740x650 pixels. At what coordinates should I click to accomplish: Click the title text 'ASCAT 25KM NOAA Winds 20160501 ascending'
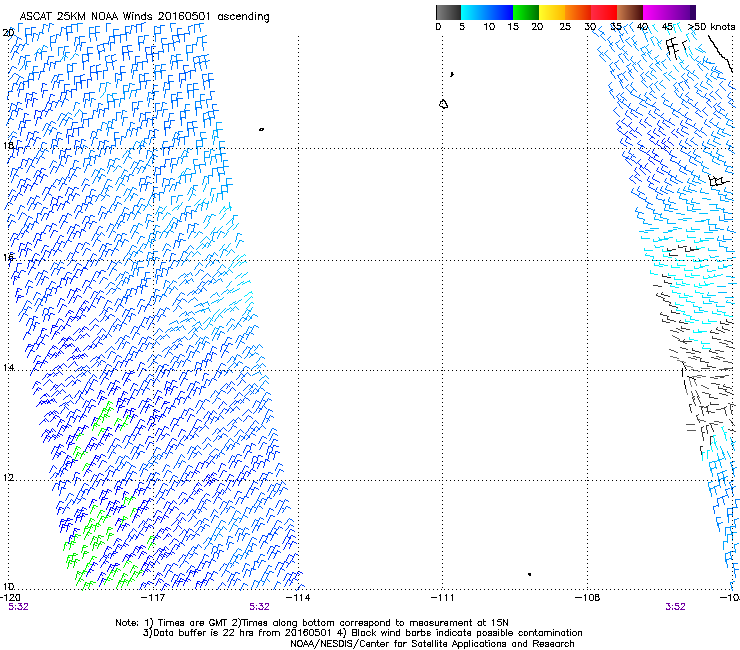(x=144, y=16)
